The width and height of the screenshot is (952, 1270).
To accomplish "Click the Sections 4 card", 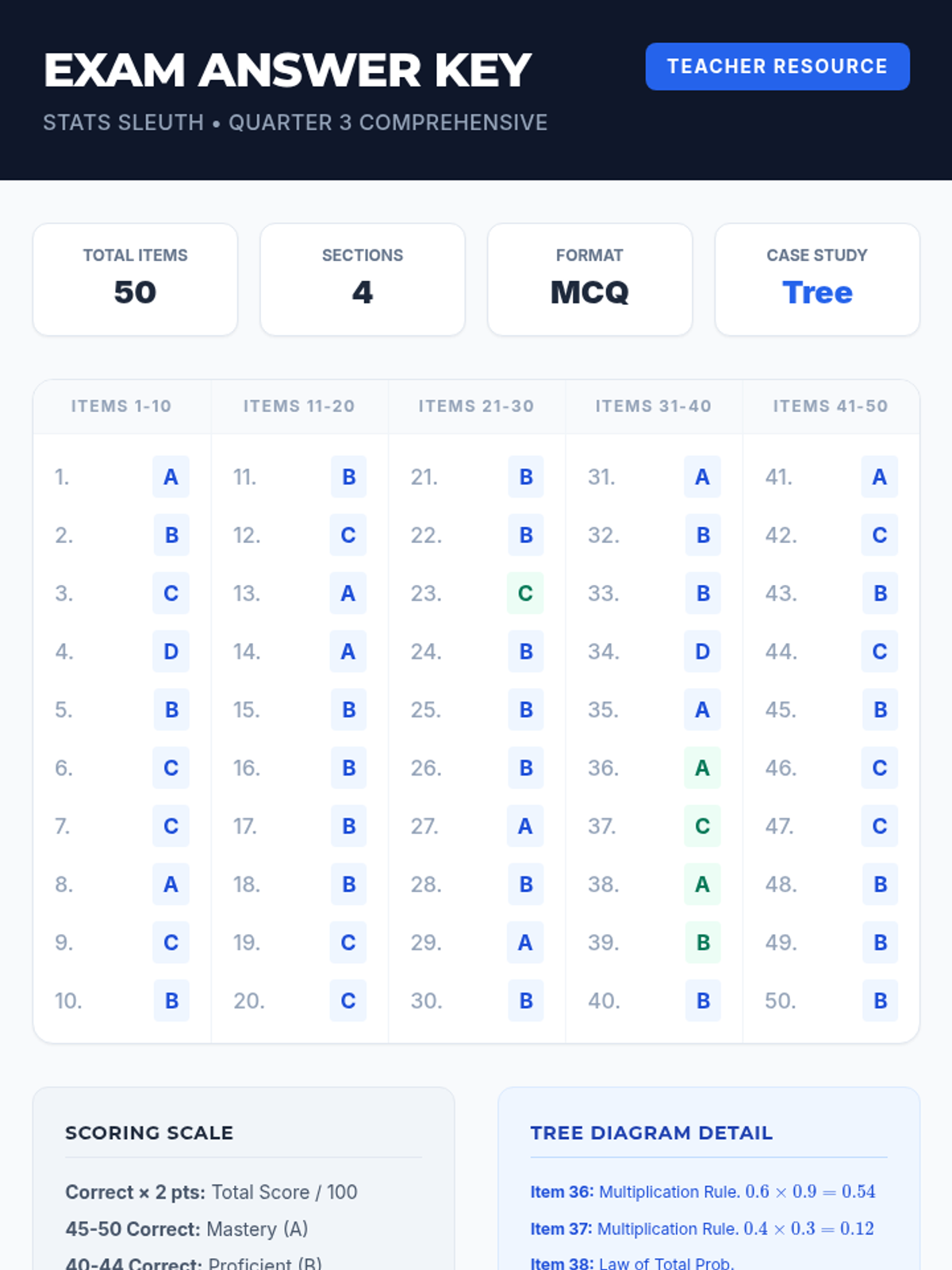I will coord(363,279).
